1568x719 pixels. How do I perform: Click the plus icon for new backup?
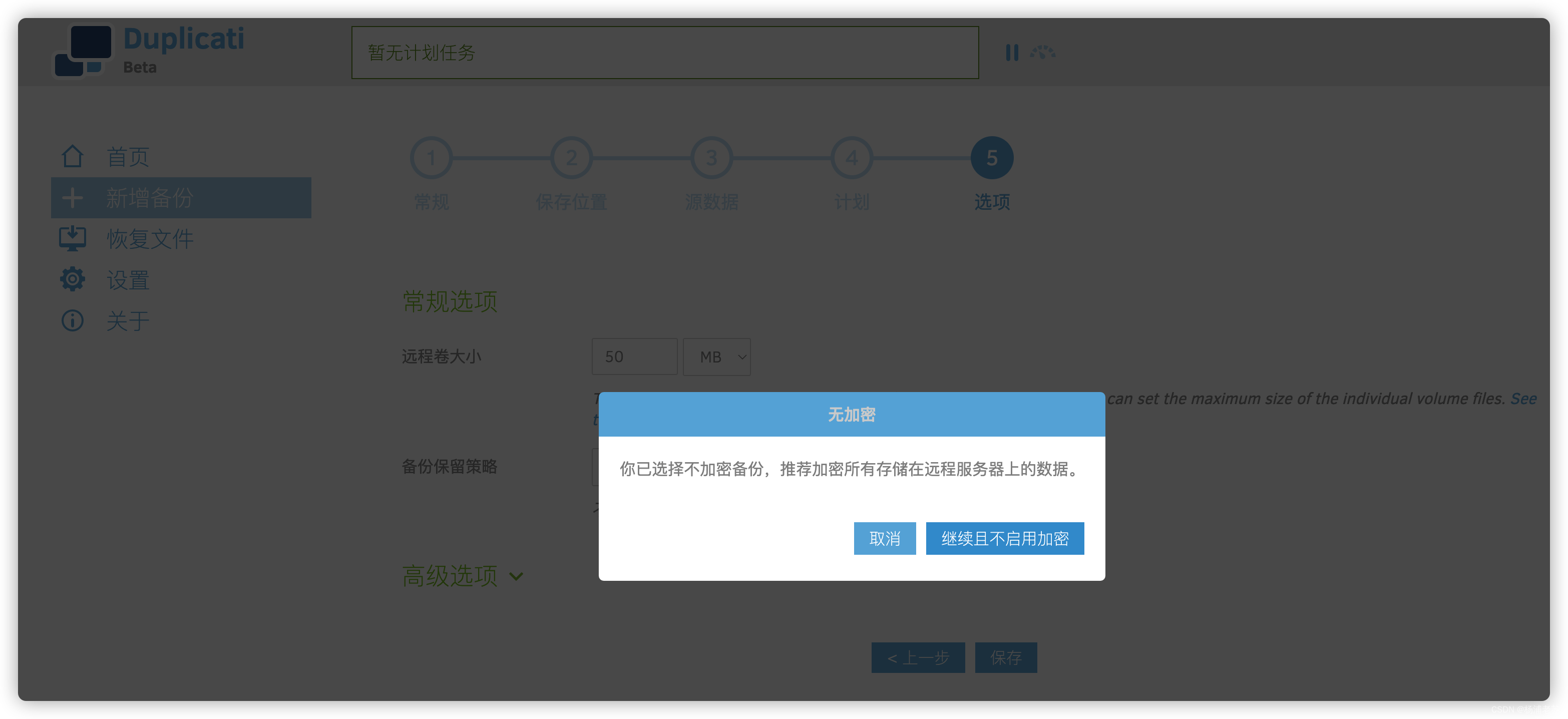73,198
